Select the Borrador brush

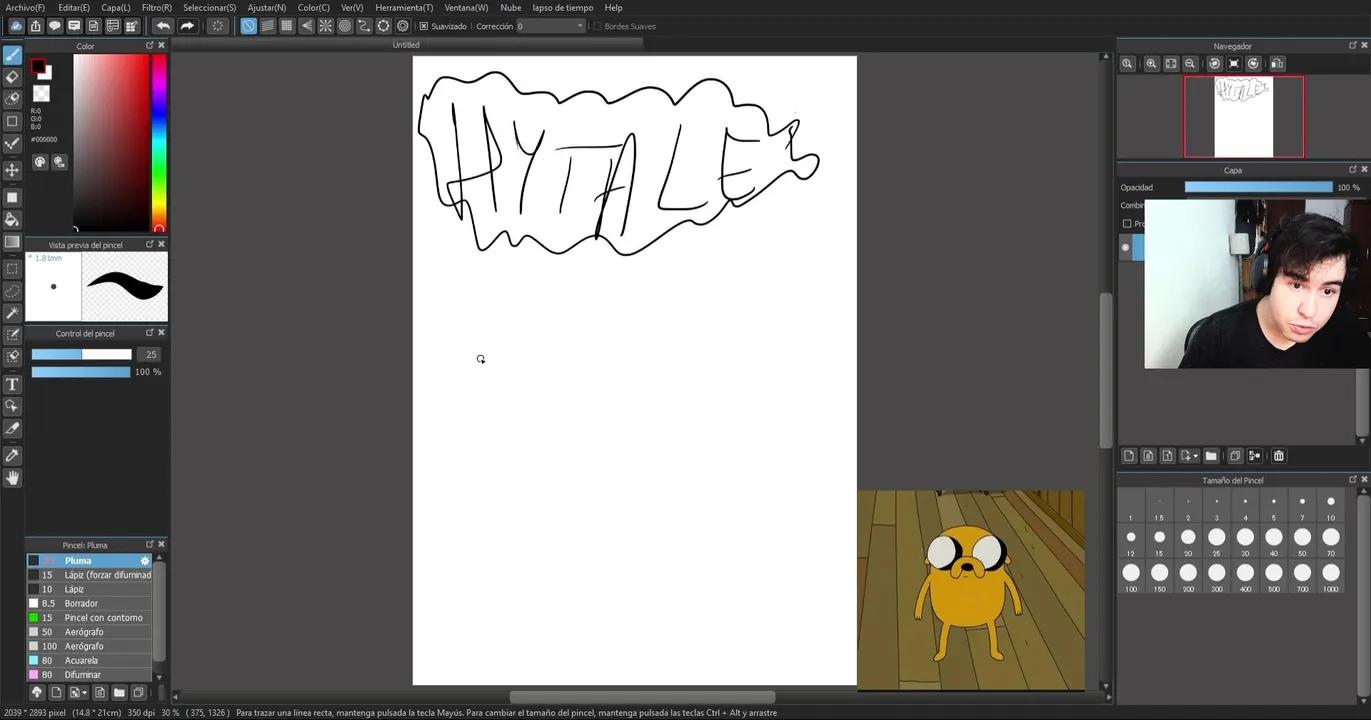click(90, 603)
